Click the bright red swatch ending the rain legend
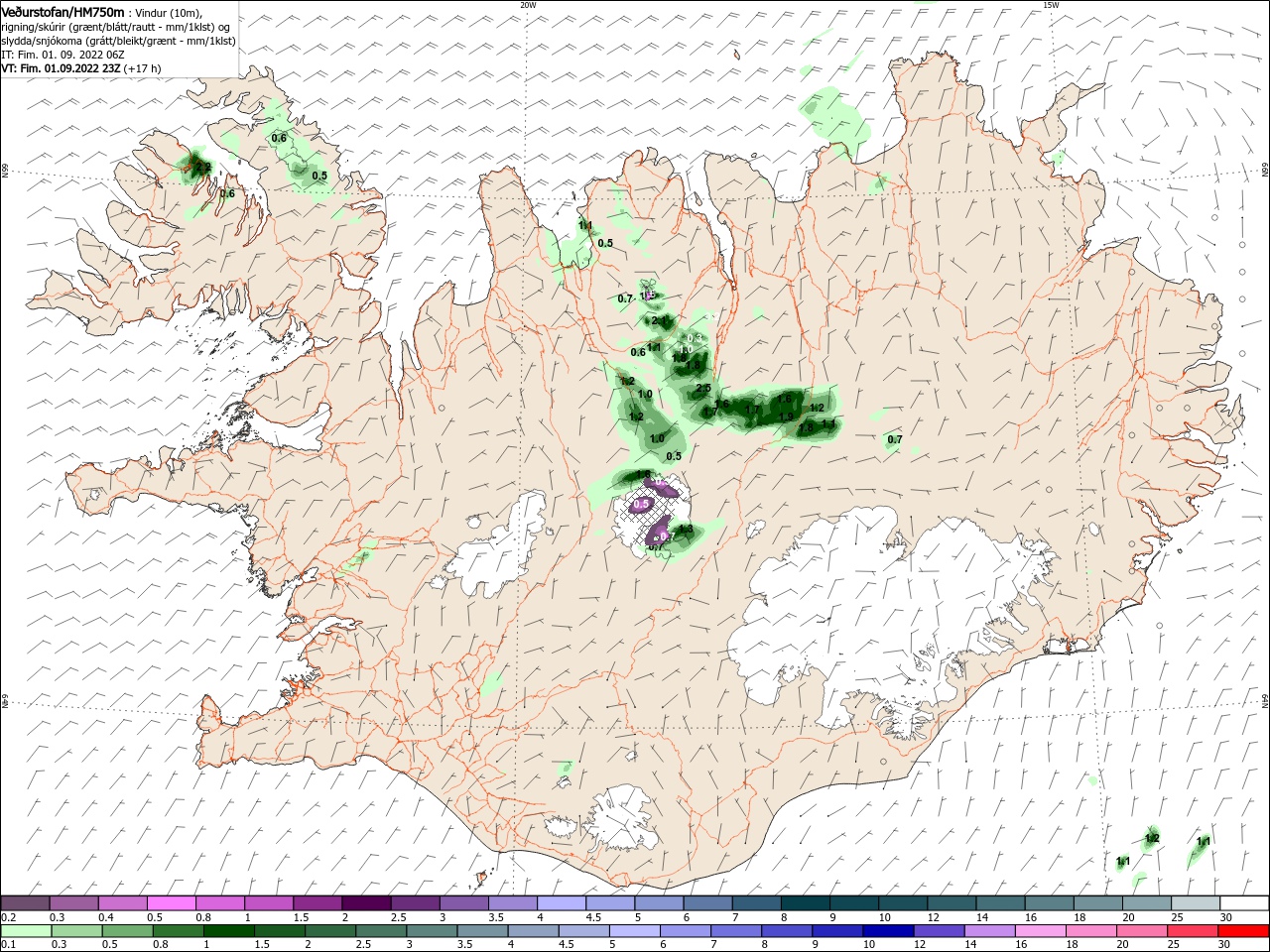 [1244, 931]
